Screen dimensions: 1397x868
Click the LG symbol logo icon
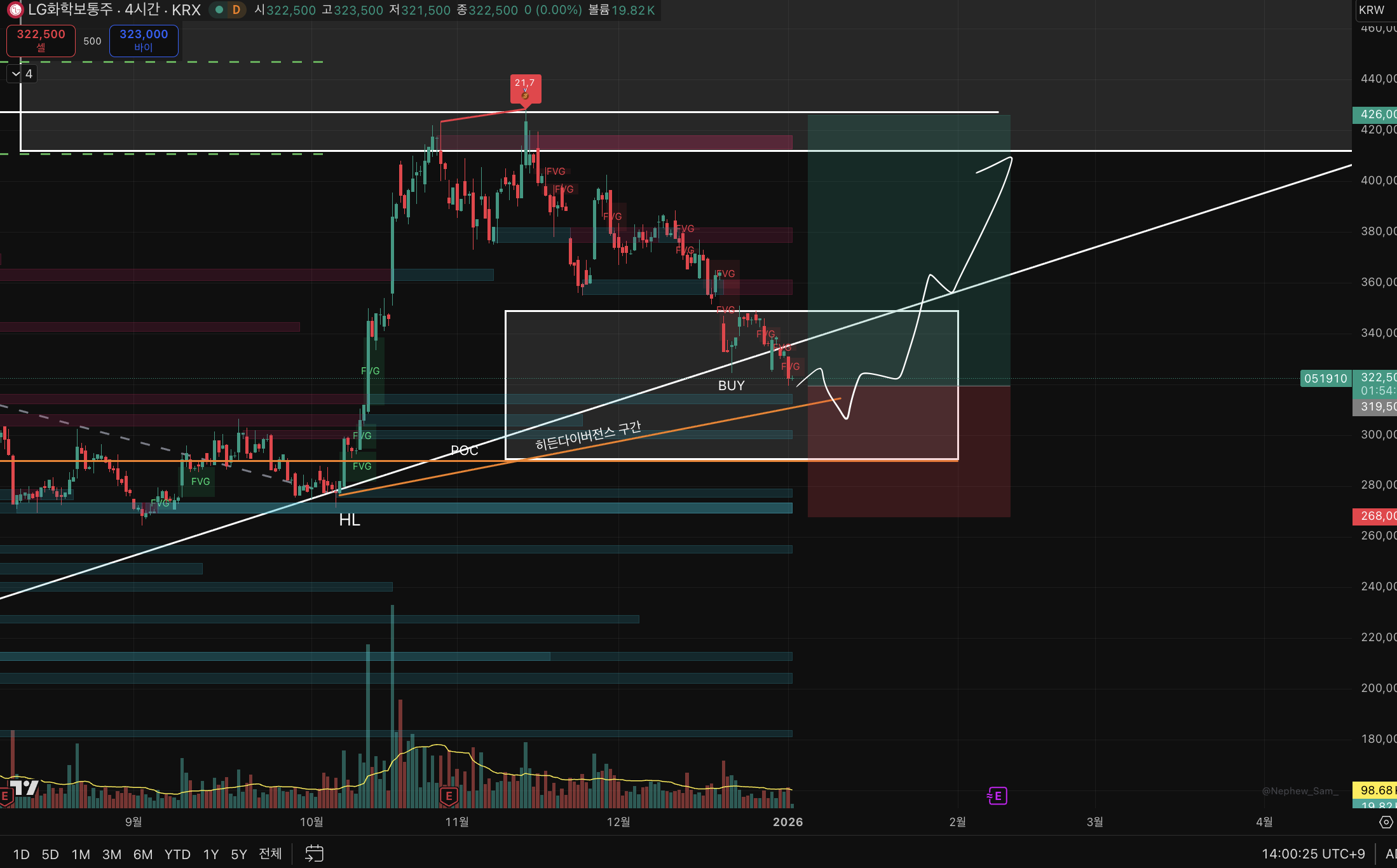pyautogui.click(x=15, y=10)
